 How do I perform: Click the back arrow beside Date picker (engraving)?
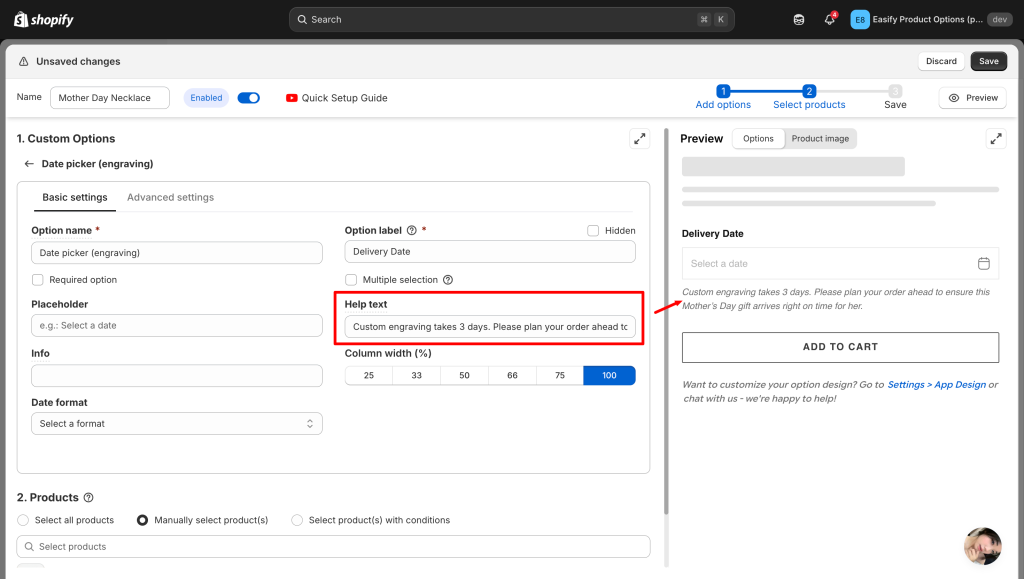[x=29, y=163]
